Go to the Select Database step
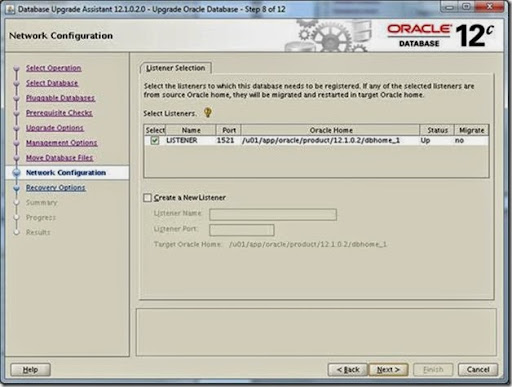Viewport: 512px width, 387px height. coord(52,83)
